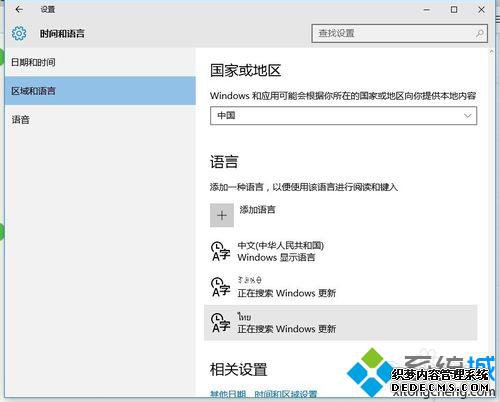Click the 时间和语言 heading
The height and width of the screenshot is (402, 500).
[62, 34]
